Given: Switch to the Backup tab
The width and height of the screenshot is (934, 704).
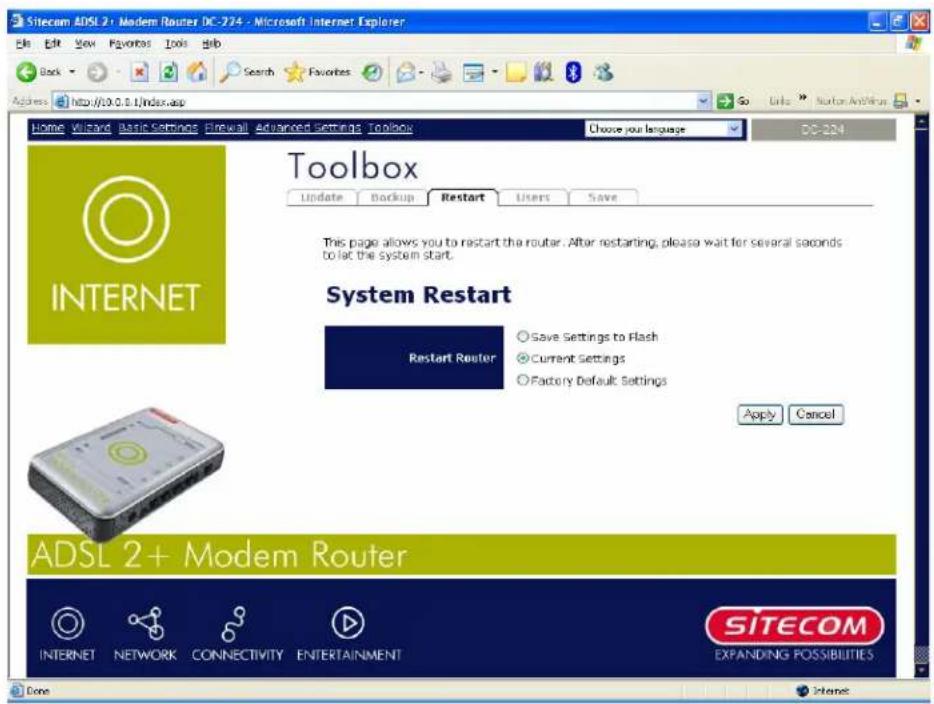Looking at the screenshot, I should pyautogui.click(x=392, y=197).
